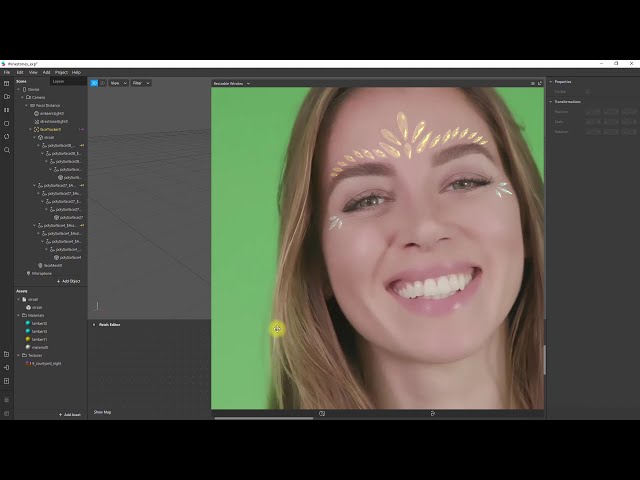Select the material0 white material

[37, 347]
